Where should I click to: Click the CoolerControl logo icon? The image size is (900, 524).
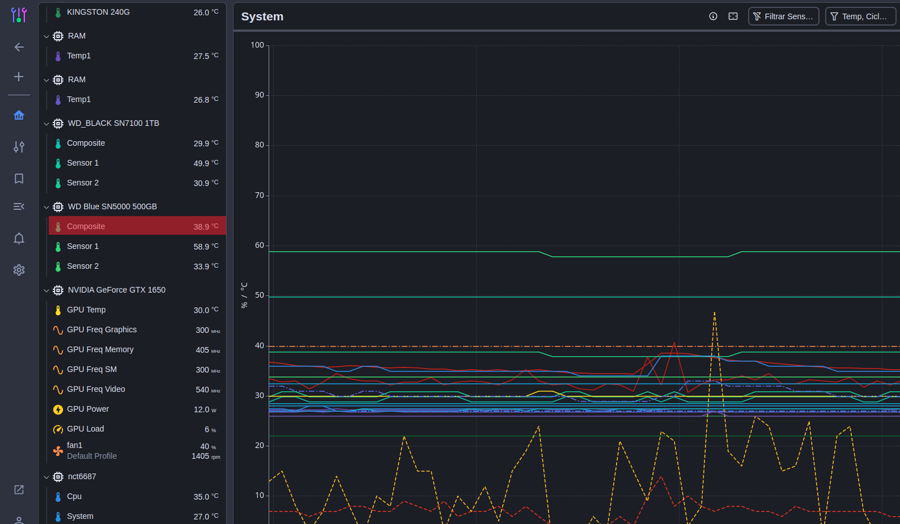[x=19, y=15]
